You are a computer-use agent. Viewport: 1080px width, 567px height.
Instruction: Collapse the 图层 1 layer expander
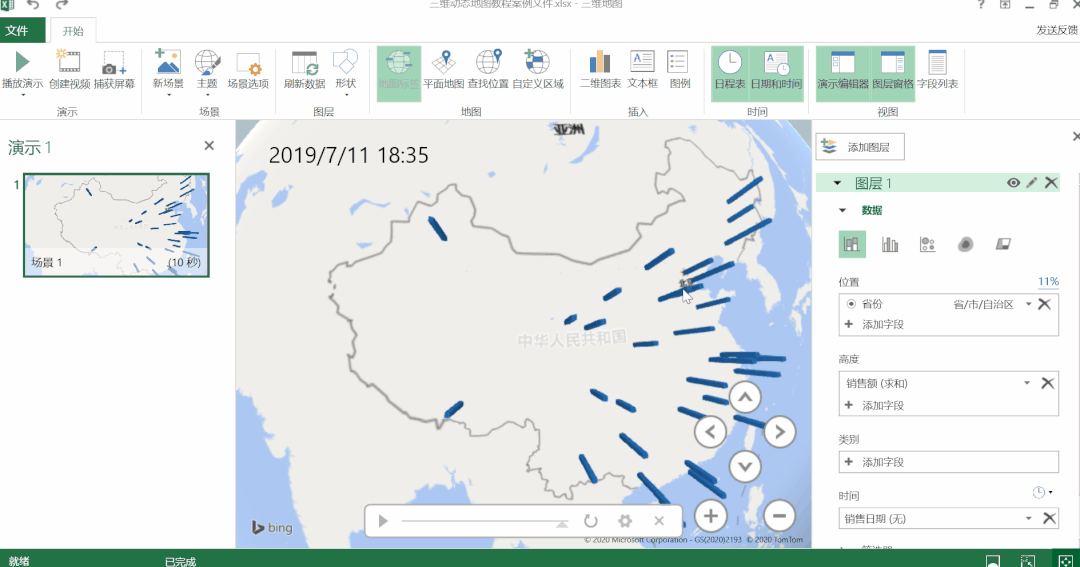(837, 183)
